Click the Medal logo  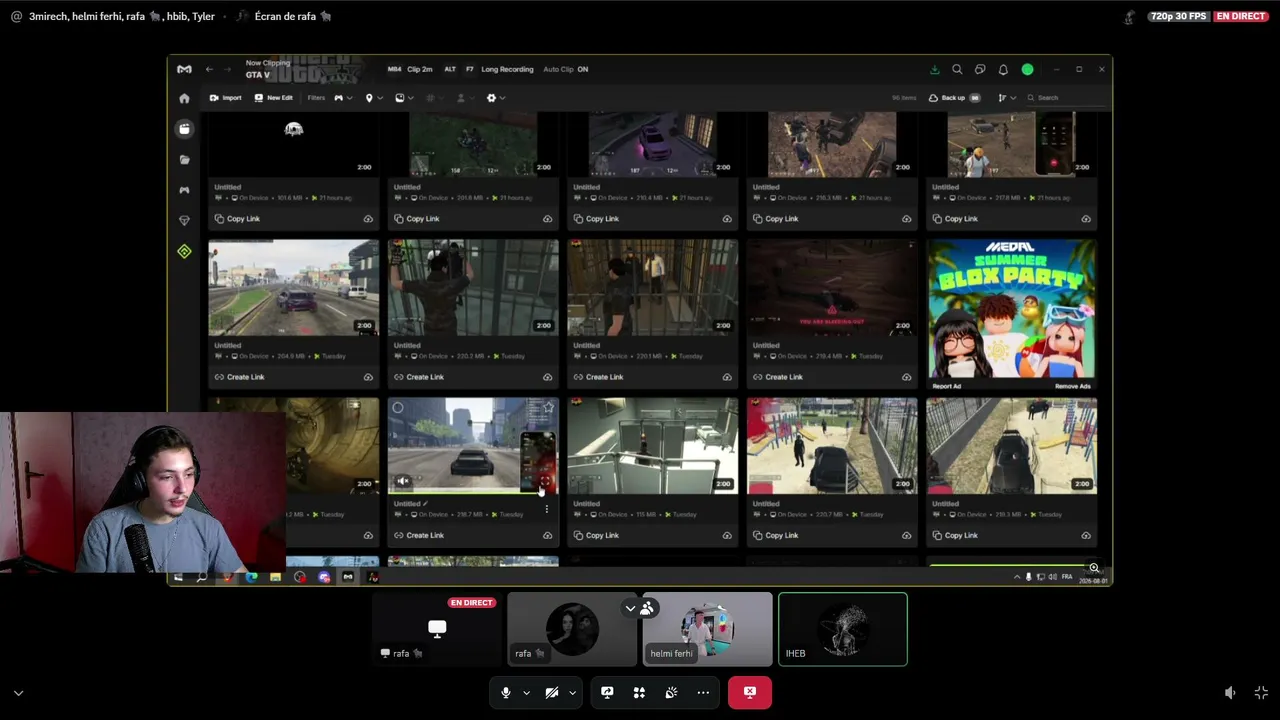coord(184,69)
